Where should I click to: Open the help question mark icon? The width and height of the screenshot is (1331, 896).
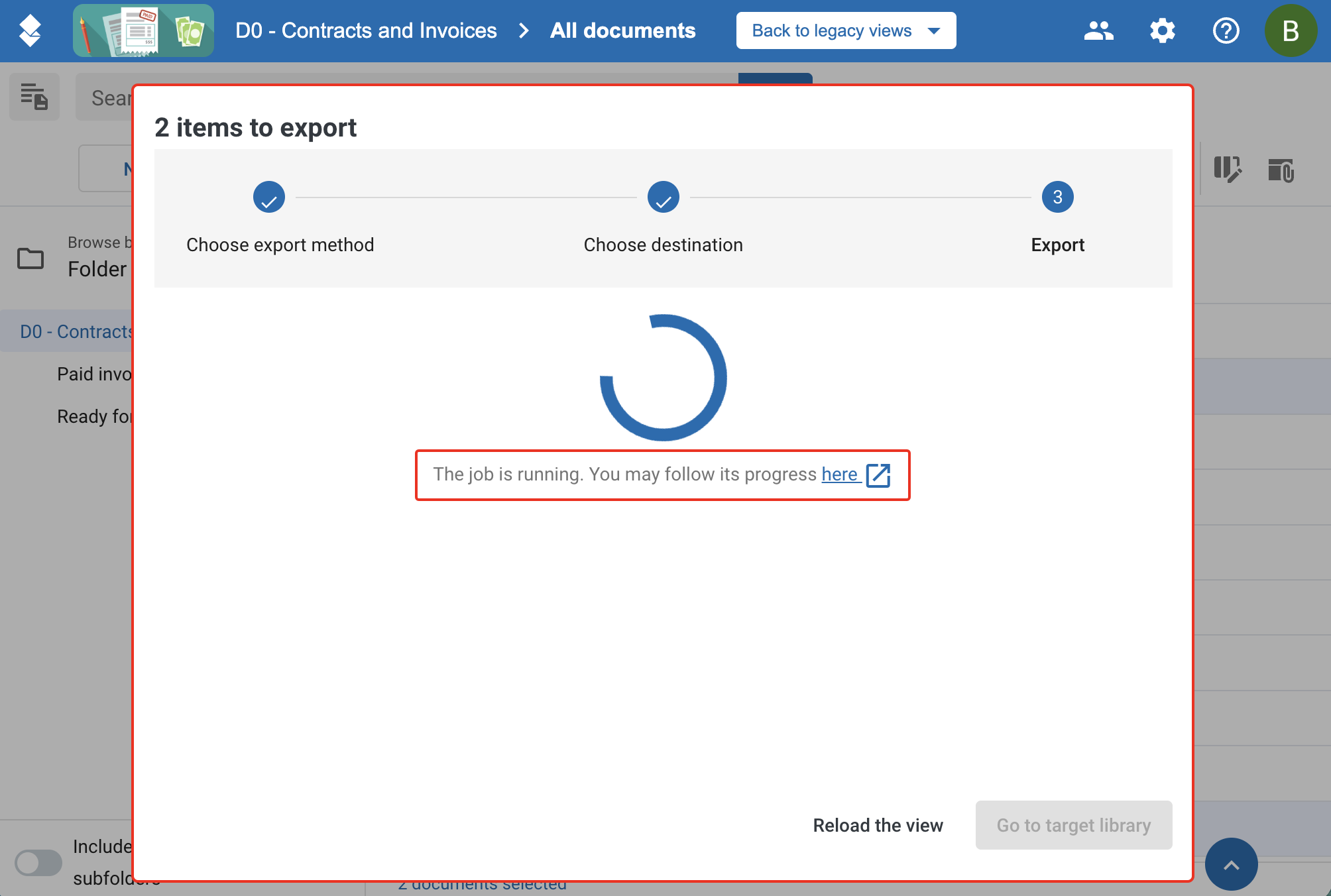1226,30
